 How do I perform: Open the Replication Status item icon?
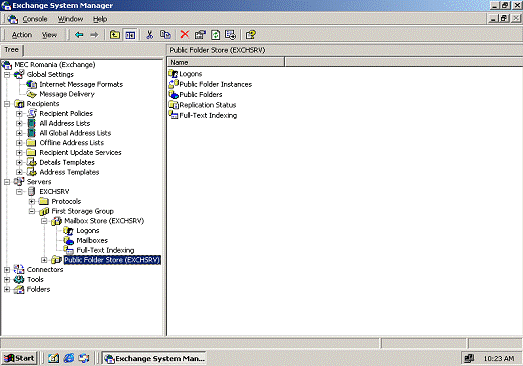(x=173, y=105)
